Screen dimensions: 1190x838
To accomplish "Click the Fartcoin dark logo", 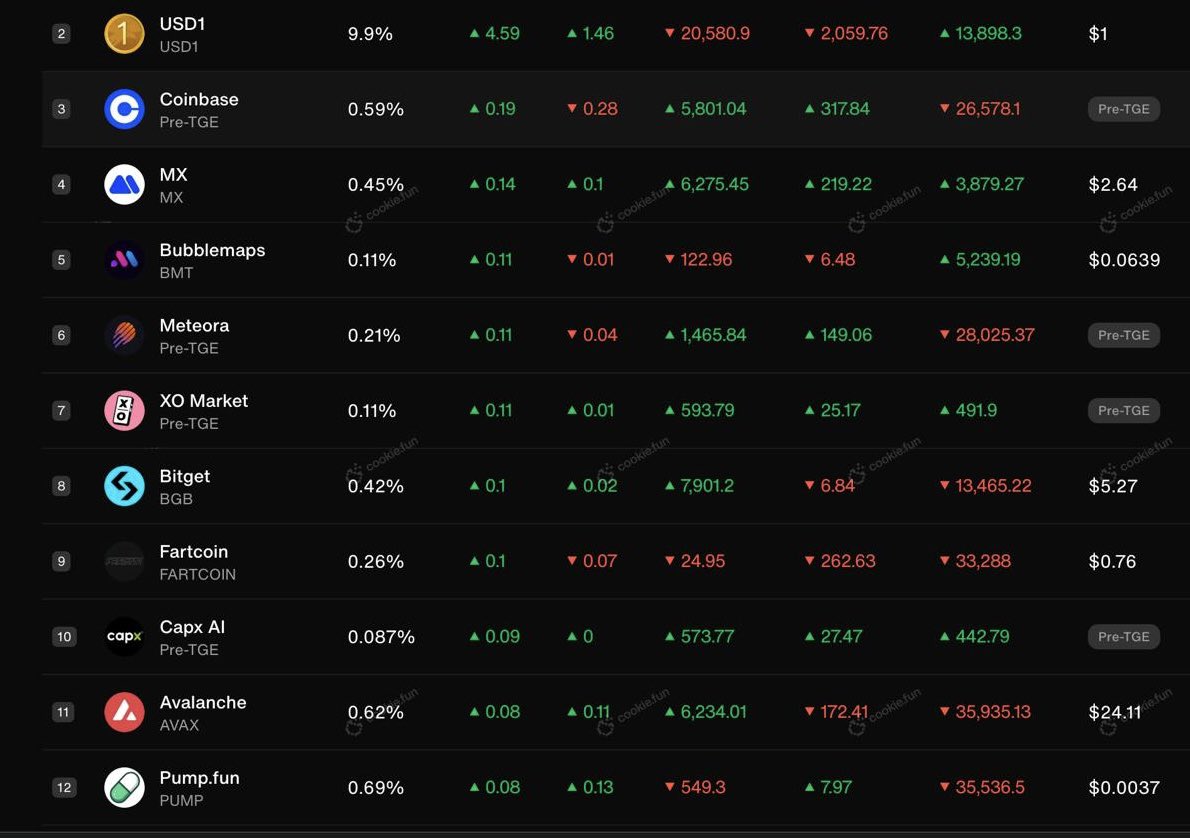I will click(124, 561).
